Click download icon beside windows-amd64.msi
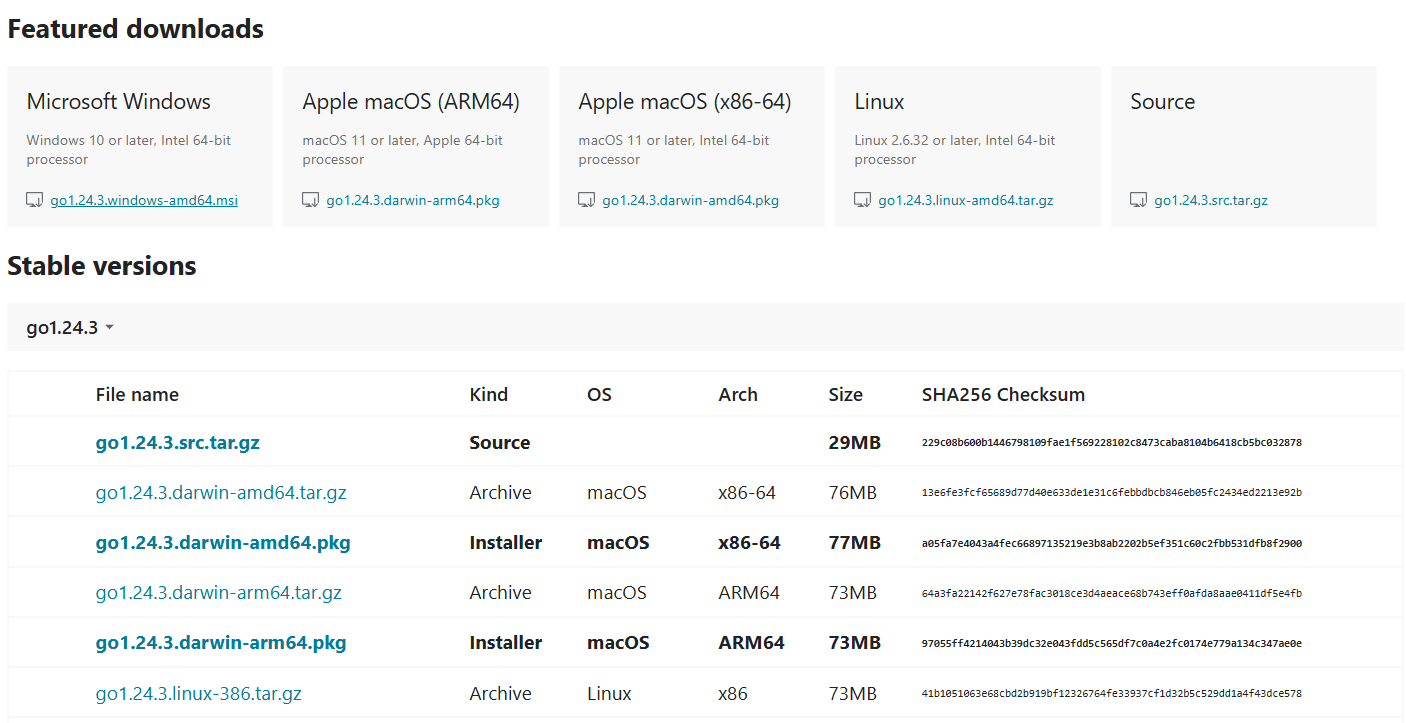Viewport: 1406px width, 723px height. 35,200
